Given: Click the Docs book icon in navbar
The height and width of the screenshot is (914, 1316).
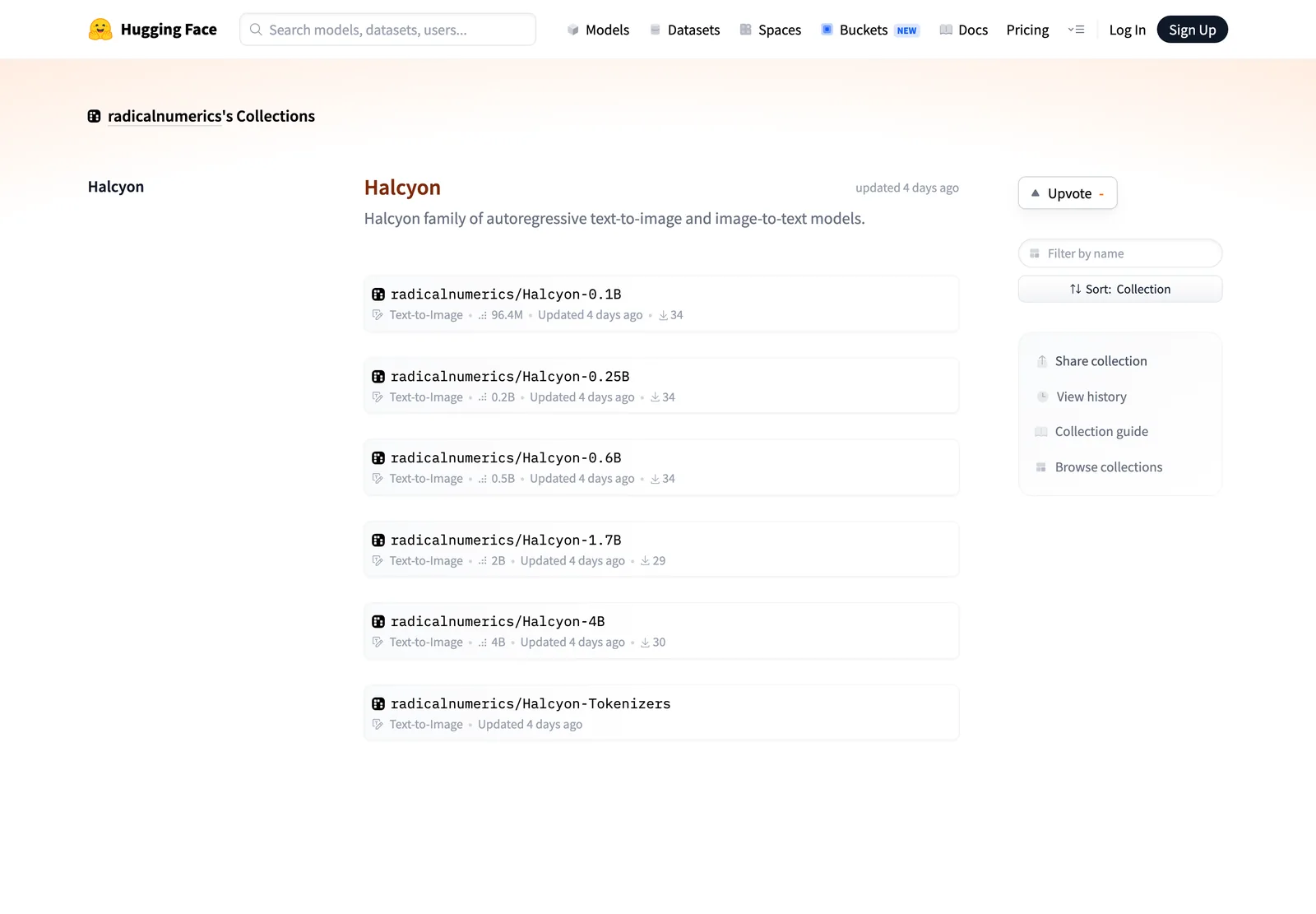Looking at the screenshot, I should point(946,30).
